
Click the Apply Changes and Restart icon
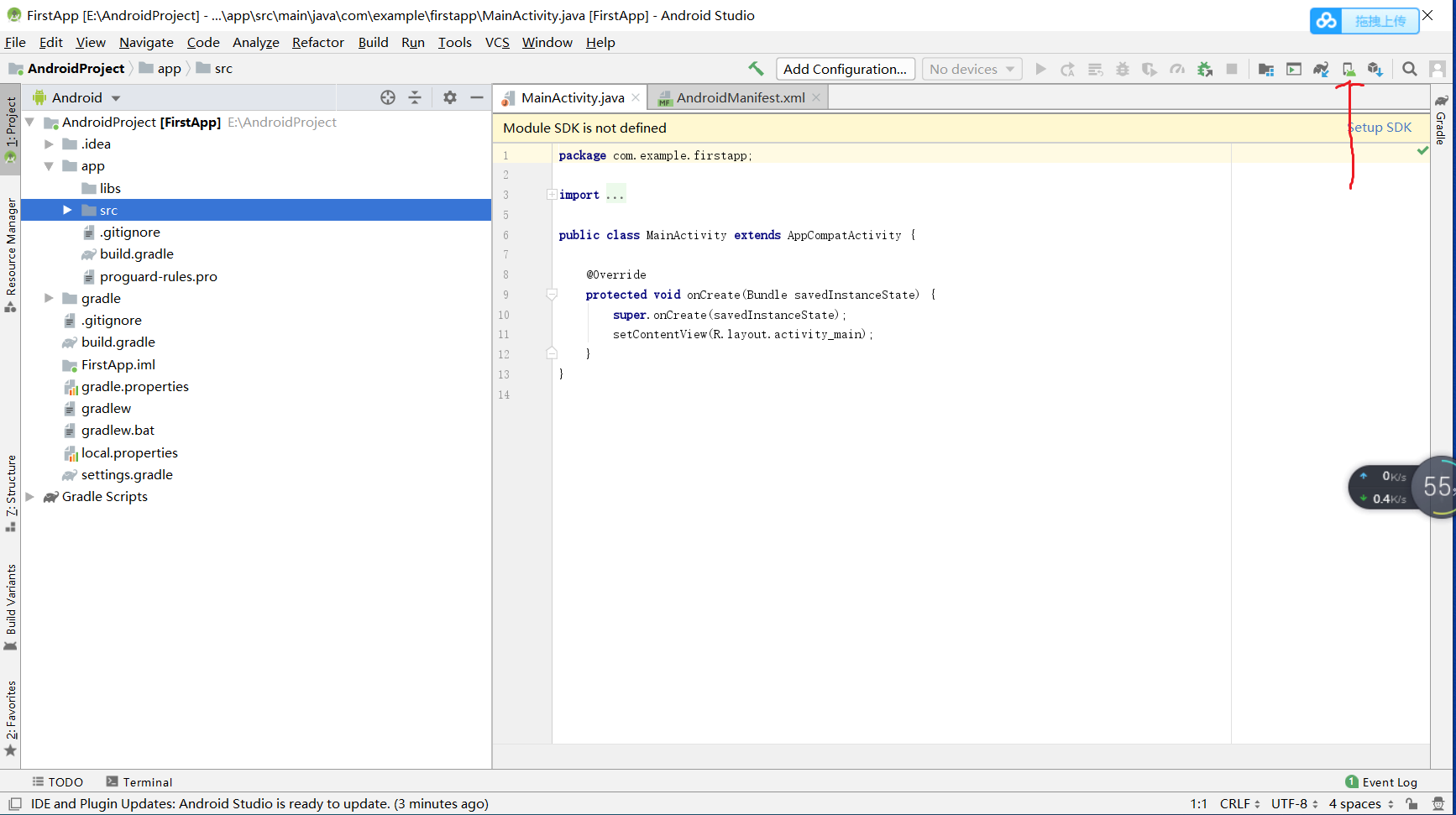1067,69
